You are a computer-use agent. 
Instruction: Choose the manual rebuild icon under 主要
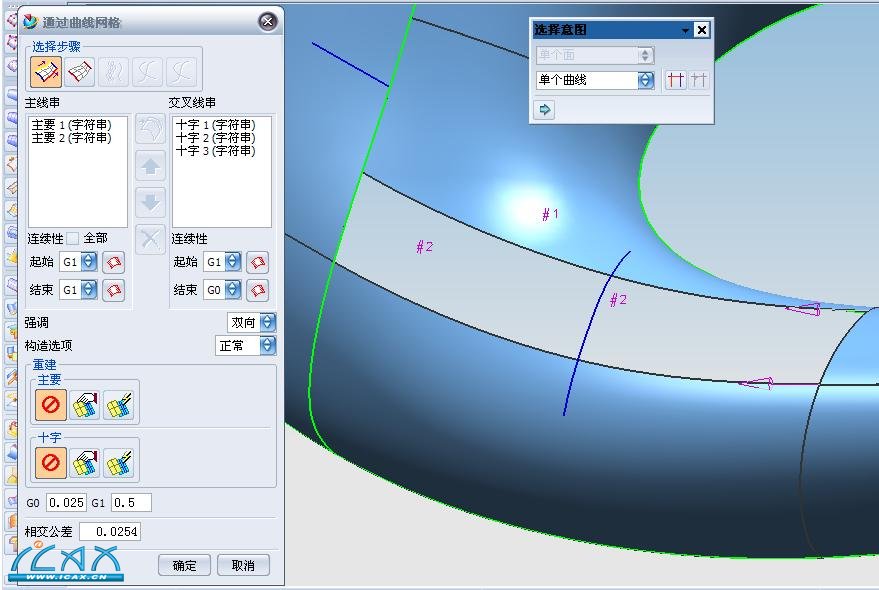(x=85, y=405)
